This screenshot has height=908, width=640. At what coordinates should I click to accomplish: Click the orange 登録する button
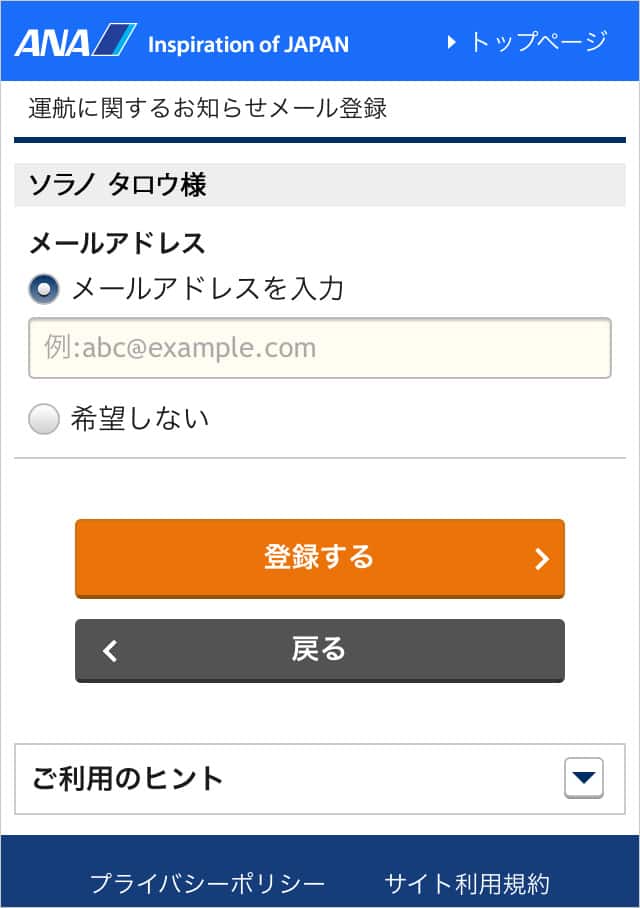[x=320, y=558]
